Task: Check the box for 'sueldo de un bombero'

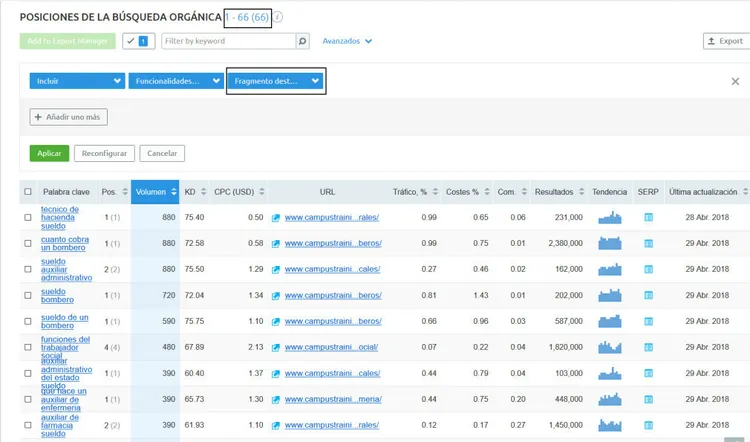Action: click(x=28, y=321)
